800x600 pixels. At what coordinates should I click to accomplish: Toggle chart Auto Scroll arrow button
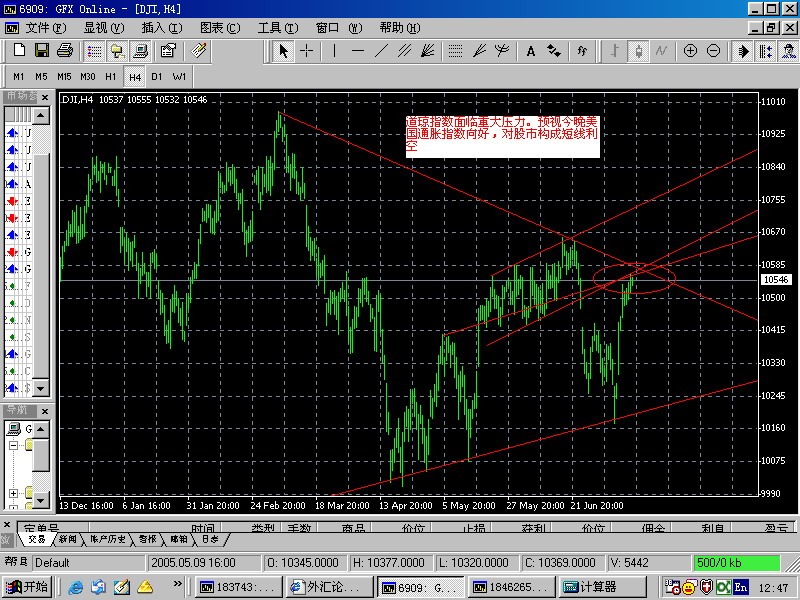[x=743, y=51]
